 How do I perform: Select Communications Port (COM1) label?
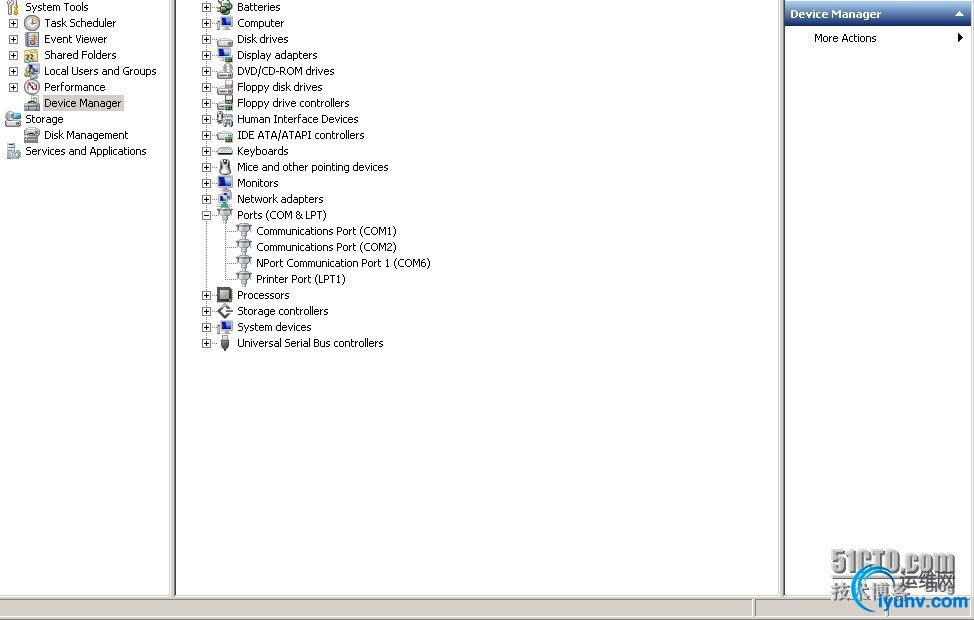(x=326, y=231)
